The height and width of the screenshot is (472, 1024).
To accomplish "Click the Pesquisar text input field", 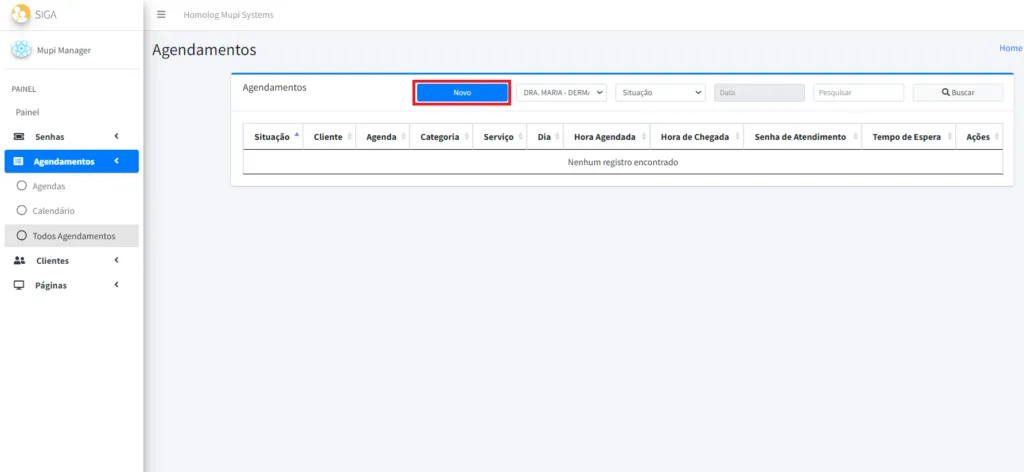I will point(858,92).
